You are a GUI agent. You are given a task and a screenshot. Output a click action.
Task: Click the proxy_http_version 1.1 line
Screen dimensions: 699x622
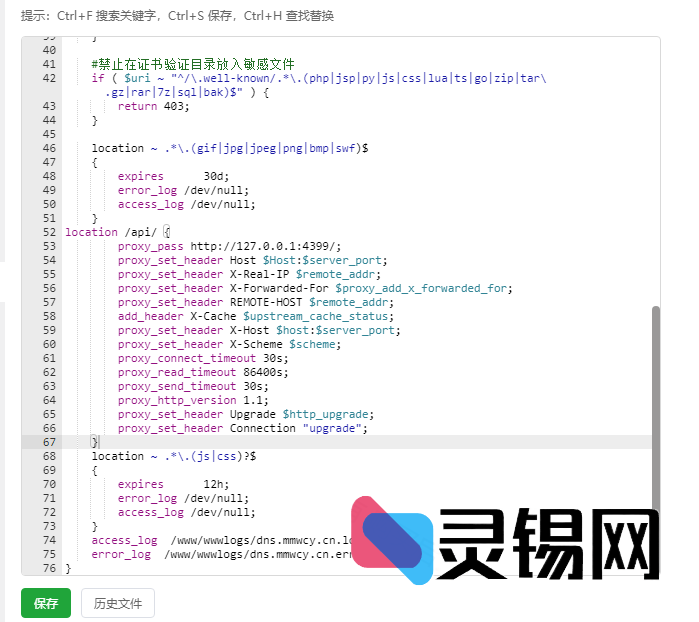pos(201,400)
